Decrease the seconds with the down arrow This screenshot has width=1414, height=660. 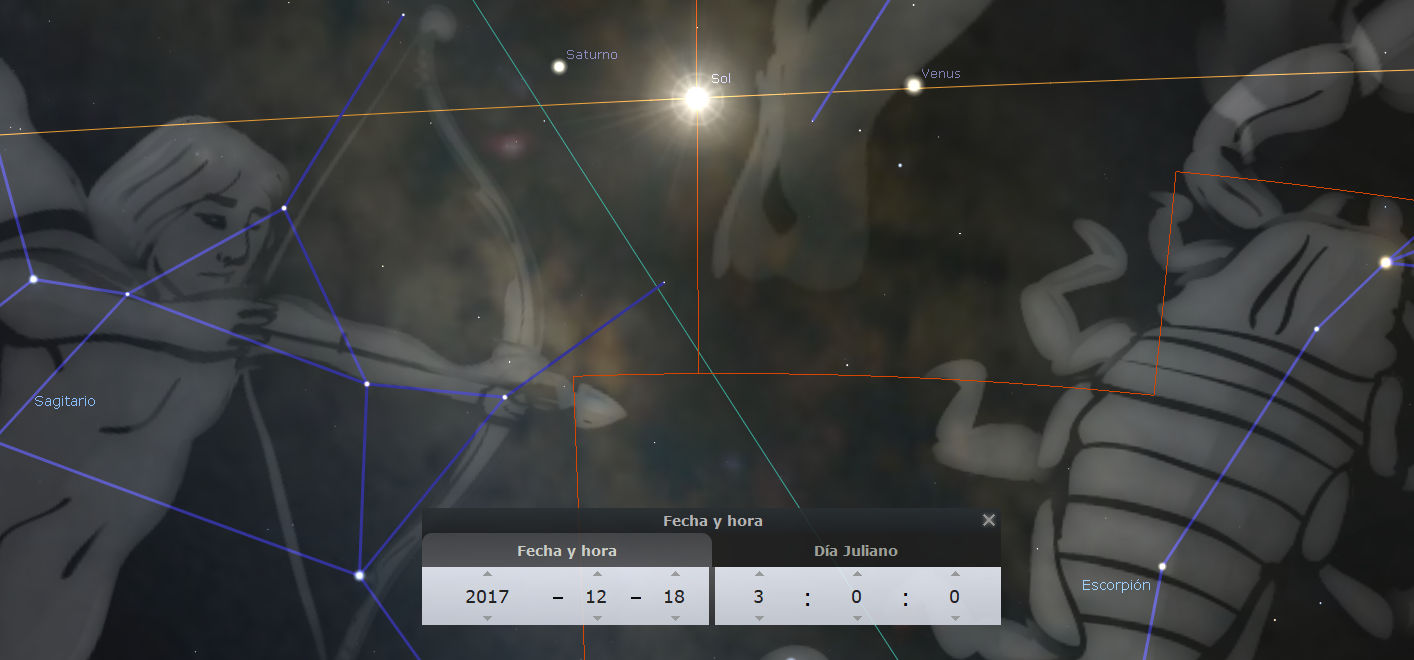point(955,618)
